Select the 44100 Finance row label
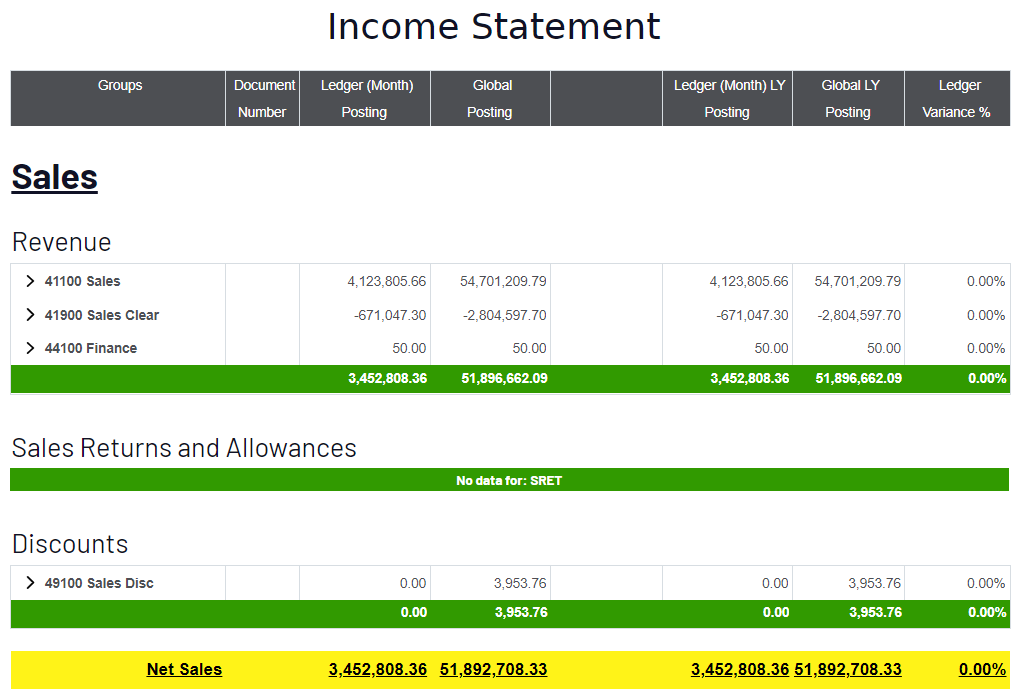The width and height of the screenshot is (1019, 699). [x=91, y=348]
